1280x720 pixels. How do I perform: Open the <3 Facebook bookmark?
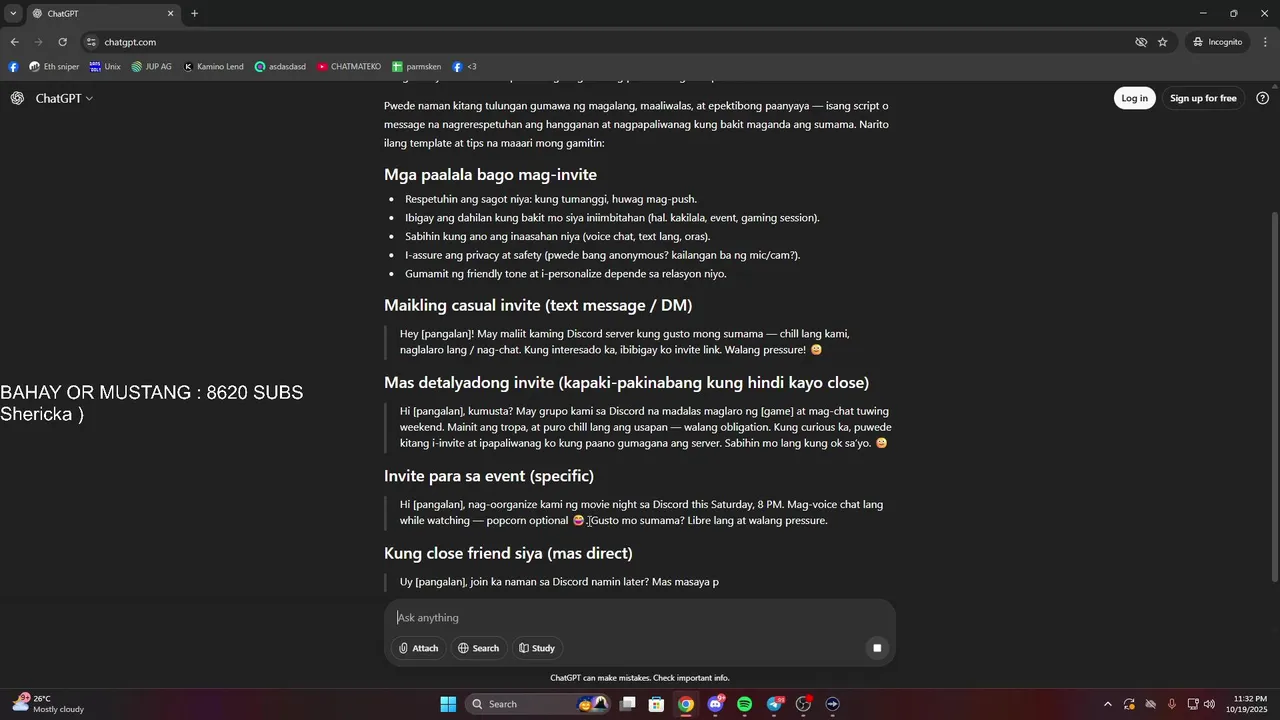point(464,67)
